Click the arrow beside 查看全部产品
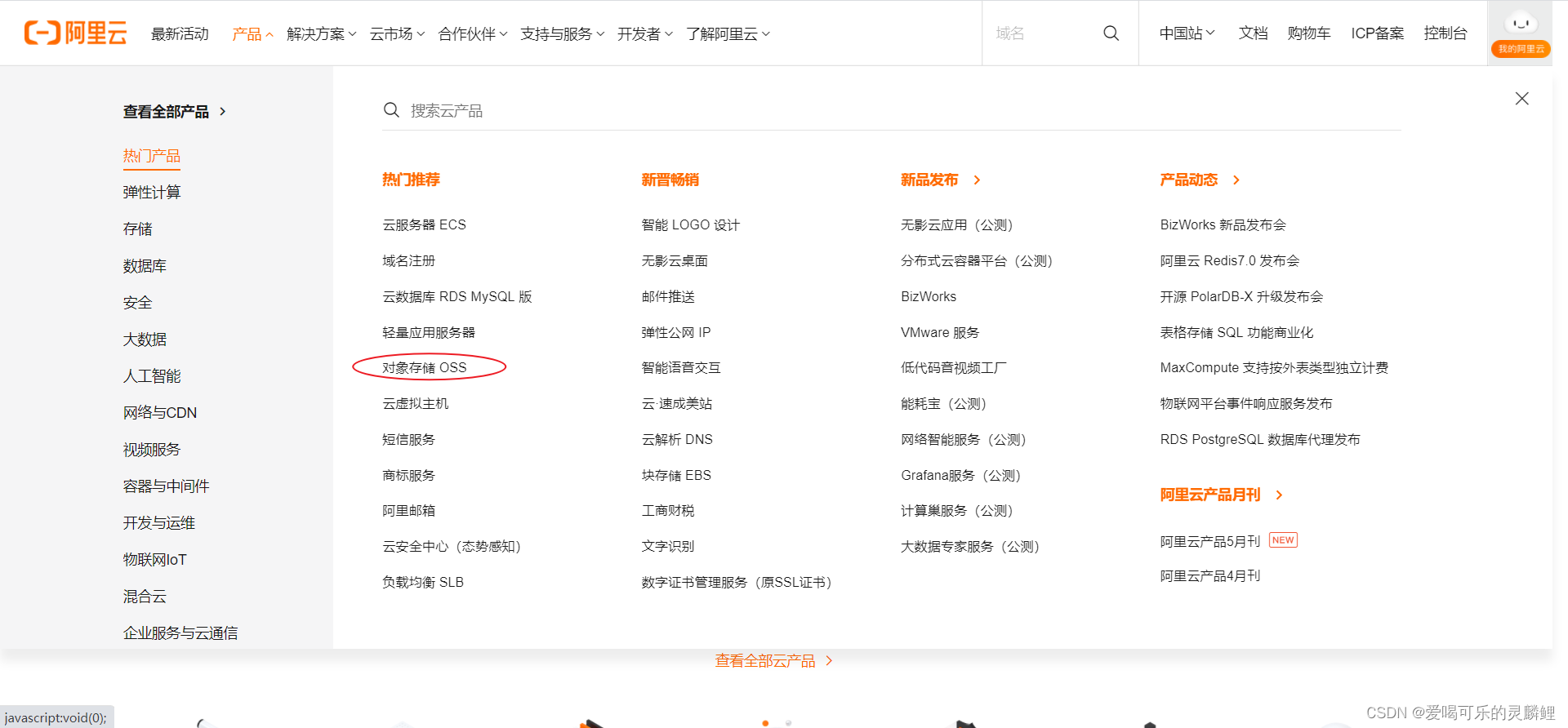Viewport: 1568px width, 728px height. click(222, 112)
